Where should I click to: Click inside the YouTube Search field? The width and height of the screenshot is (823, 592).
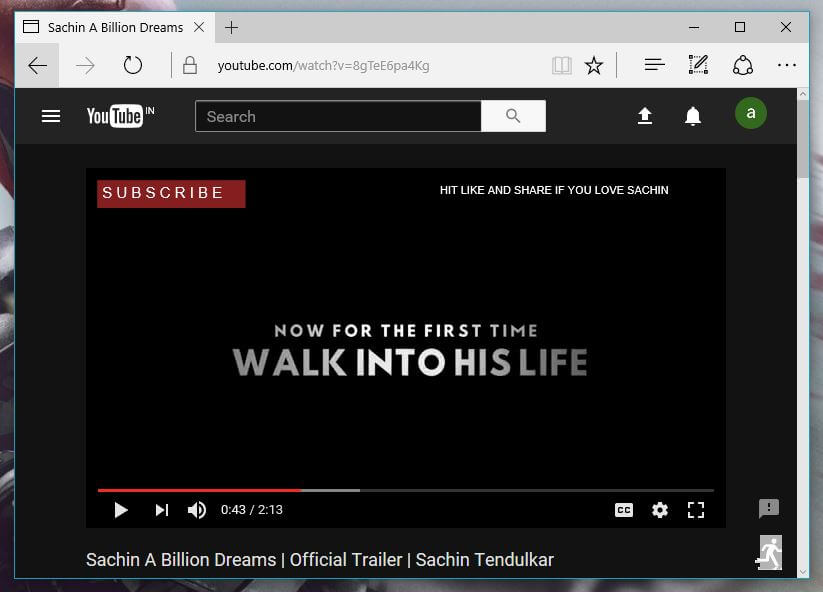click(338, 116)
